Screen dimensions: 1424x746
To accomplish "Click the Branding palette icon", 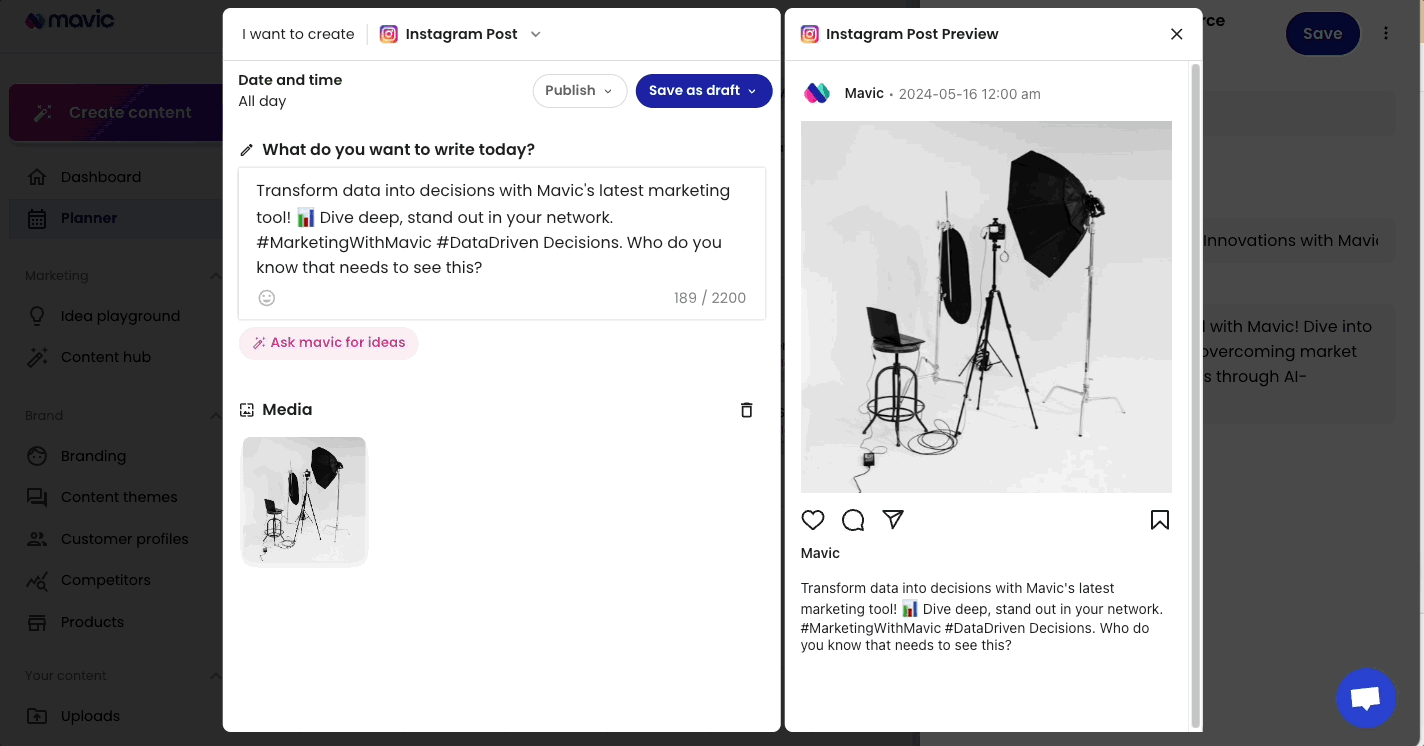I will (37, 456).
